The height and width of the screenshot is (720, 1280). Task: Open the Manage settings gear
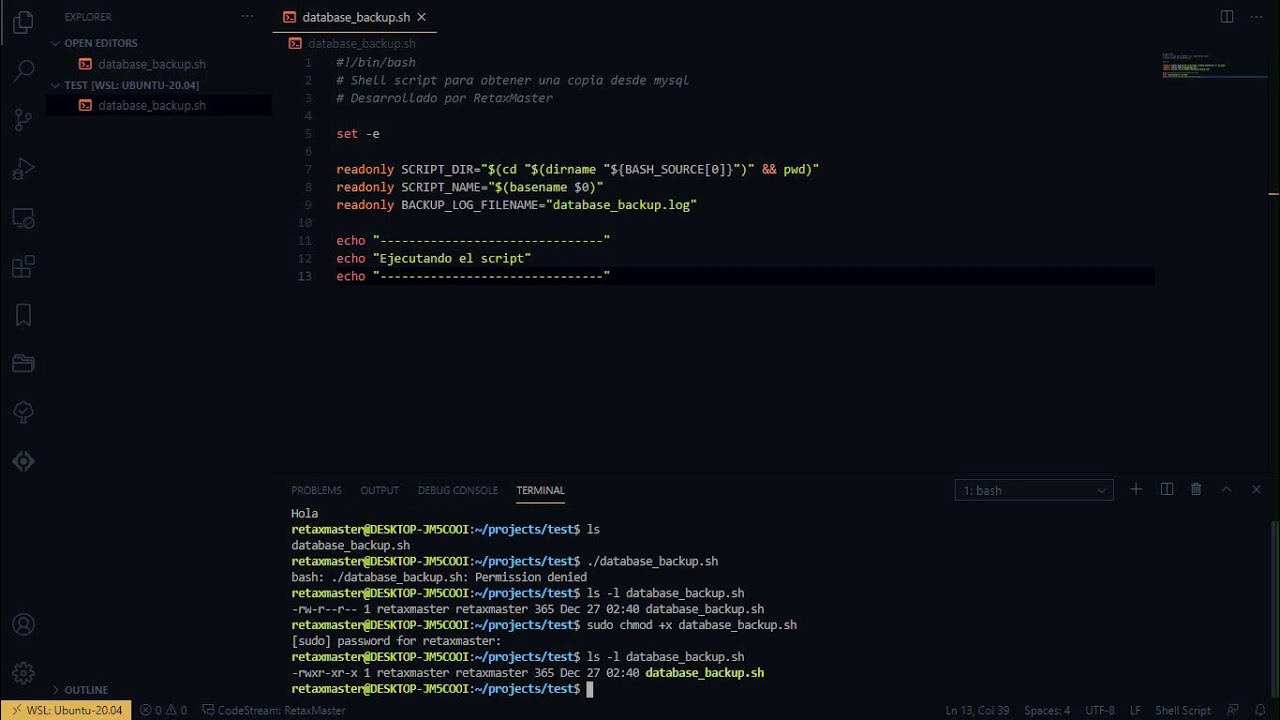(x=24, y=673)
